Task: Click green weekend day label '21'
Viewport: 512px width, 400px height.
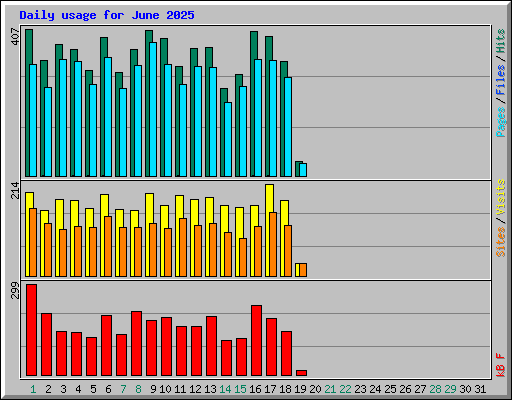Action: tap(330, 389)
